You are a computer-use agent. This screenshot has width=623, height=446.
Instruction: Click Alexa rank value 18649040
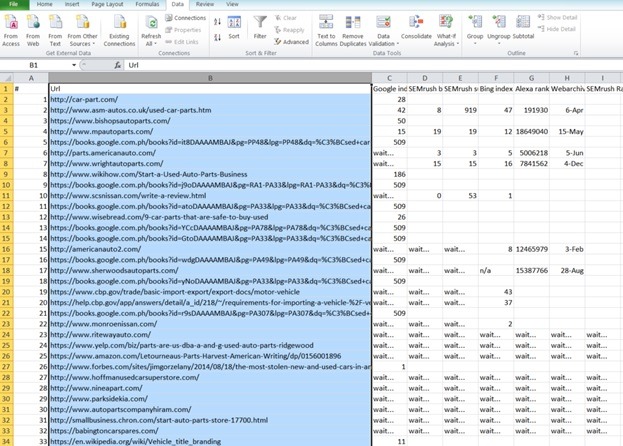[532, 131]
